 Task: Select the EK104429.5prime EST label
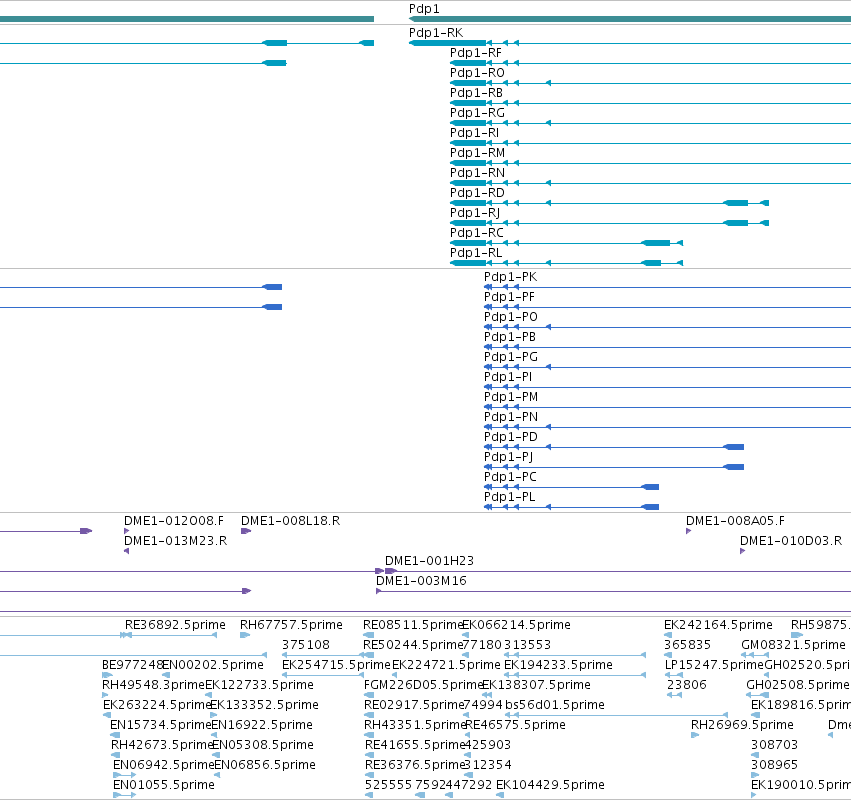click(x=550, y=785)
